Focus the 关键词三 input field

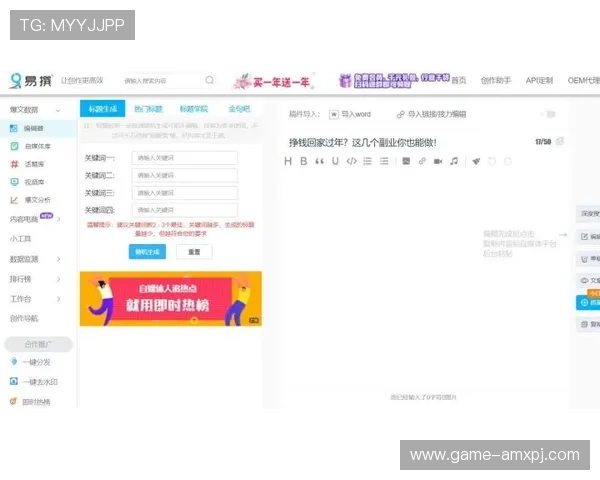click(184, 193)
